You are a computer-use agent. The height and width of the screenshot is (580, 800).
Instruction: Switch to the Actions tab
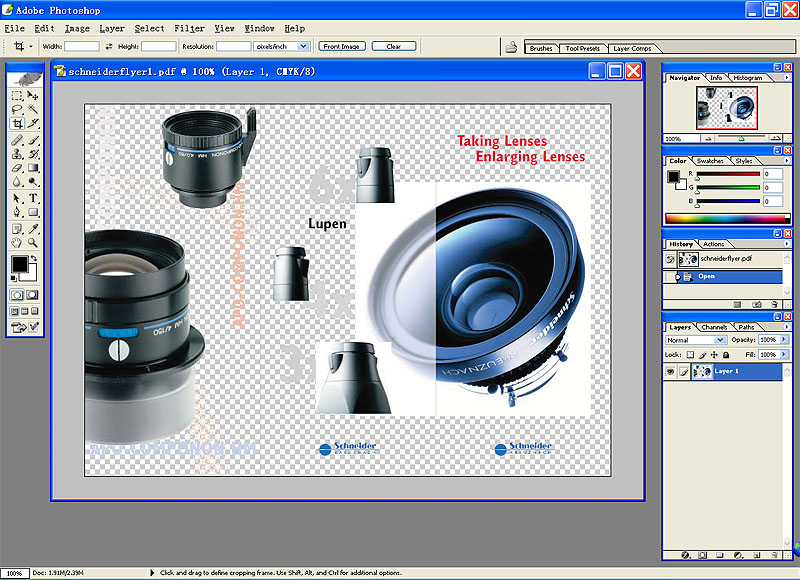tap(713, 244)
